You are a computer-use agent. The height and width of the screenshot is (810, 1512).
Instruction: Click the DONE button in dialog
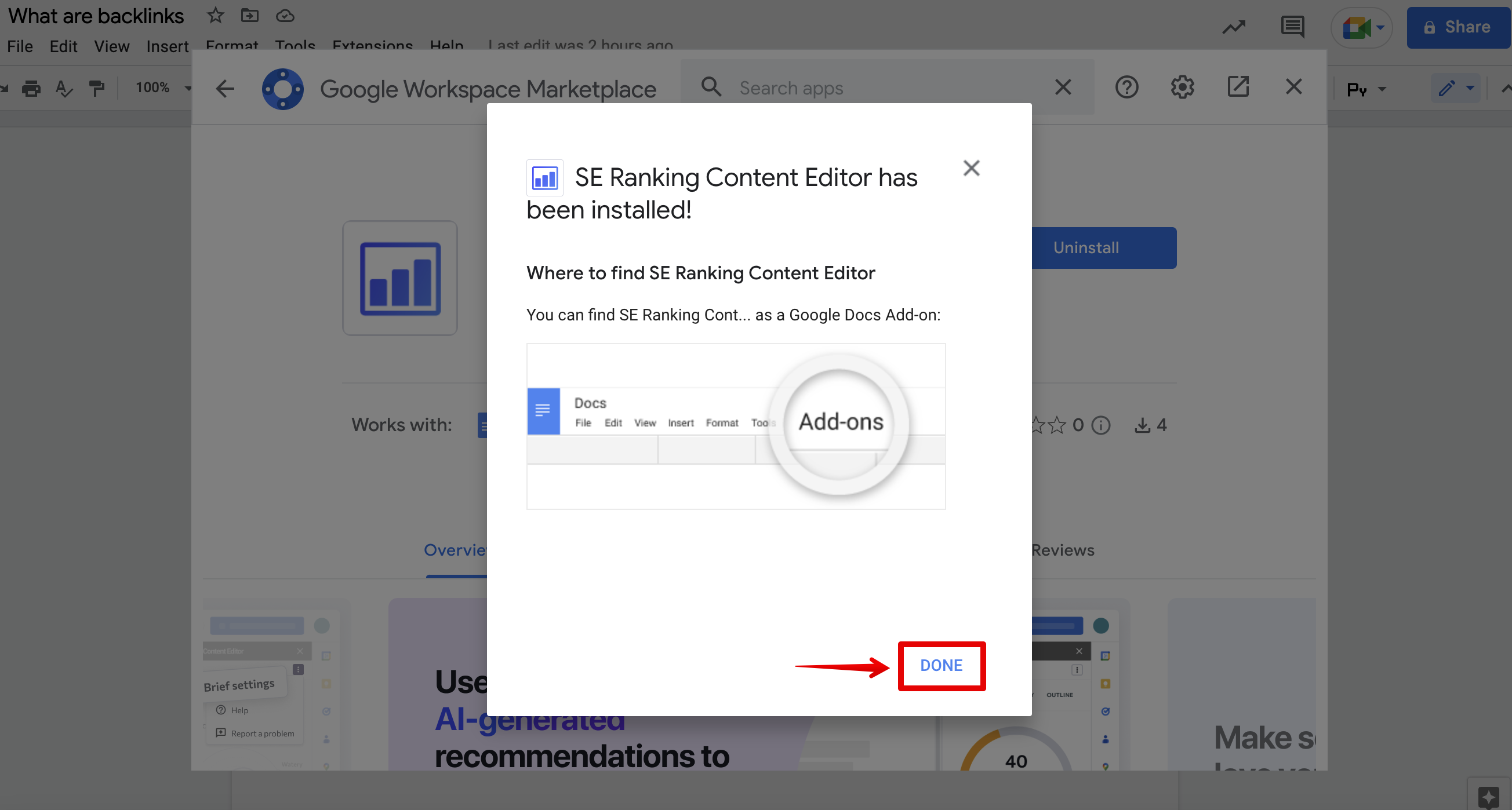coord(941,665)
